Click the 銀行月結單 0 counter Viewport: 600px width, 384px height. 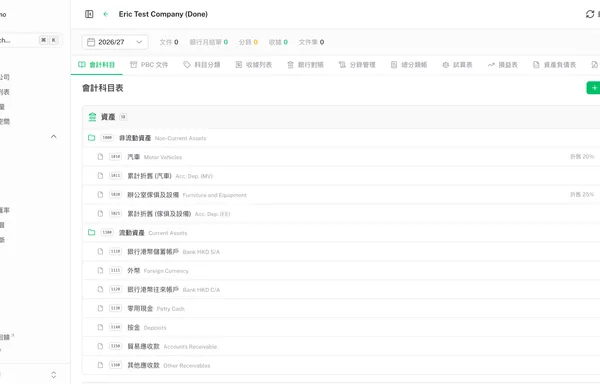pos(209,42)
